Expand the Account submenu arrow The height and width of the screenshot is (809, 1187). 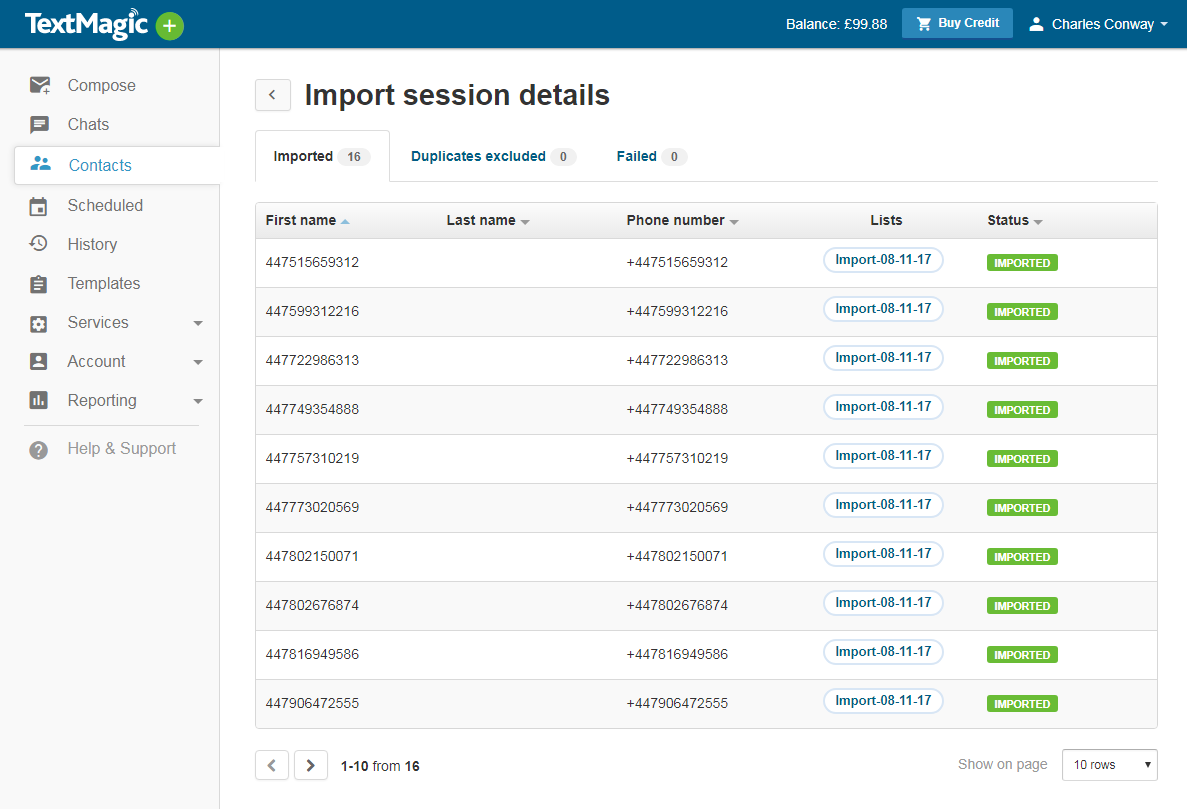[198, 362]
